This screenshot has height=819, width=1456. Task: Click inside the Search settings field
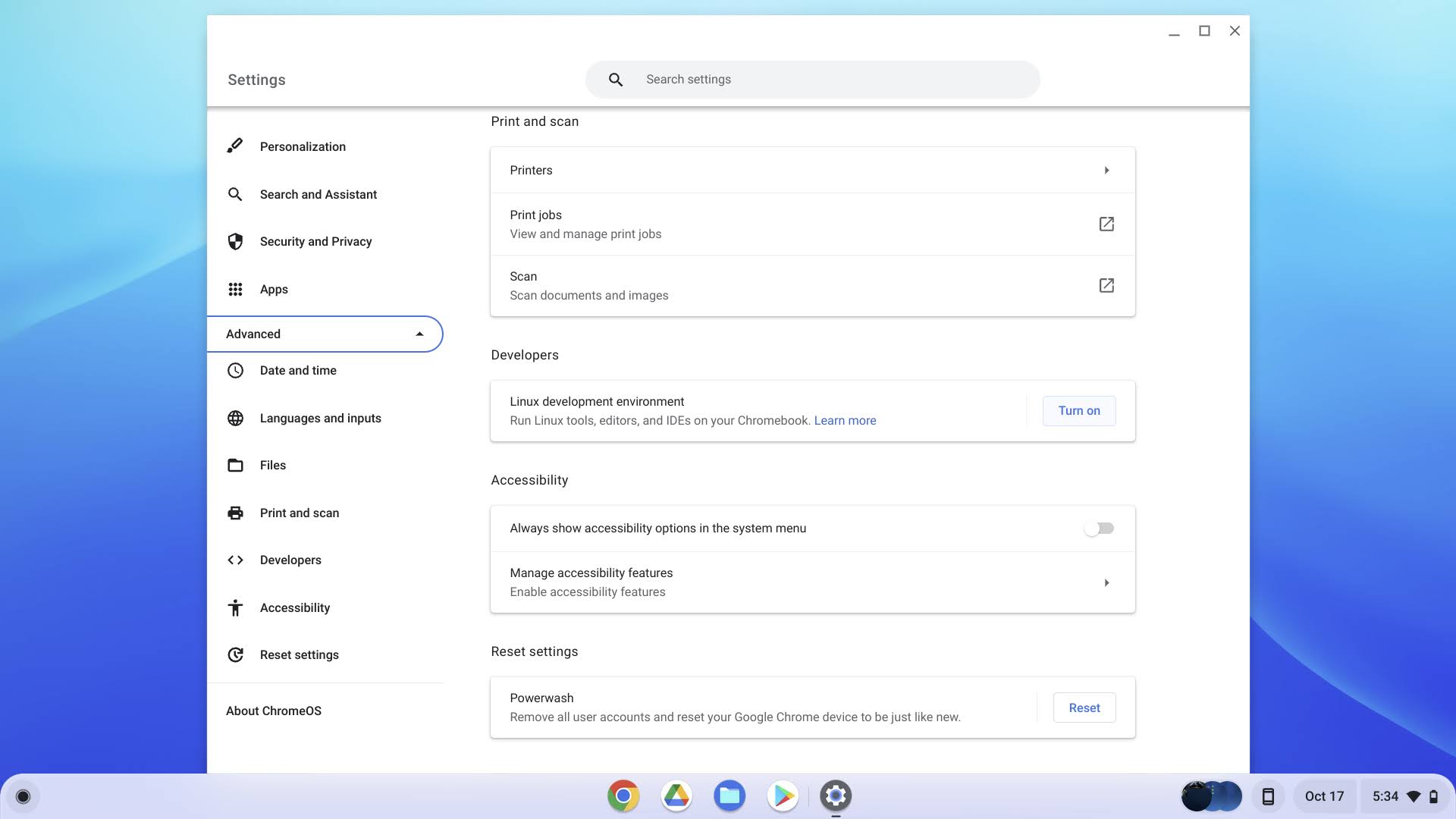click(x=812, y=80)
